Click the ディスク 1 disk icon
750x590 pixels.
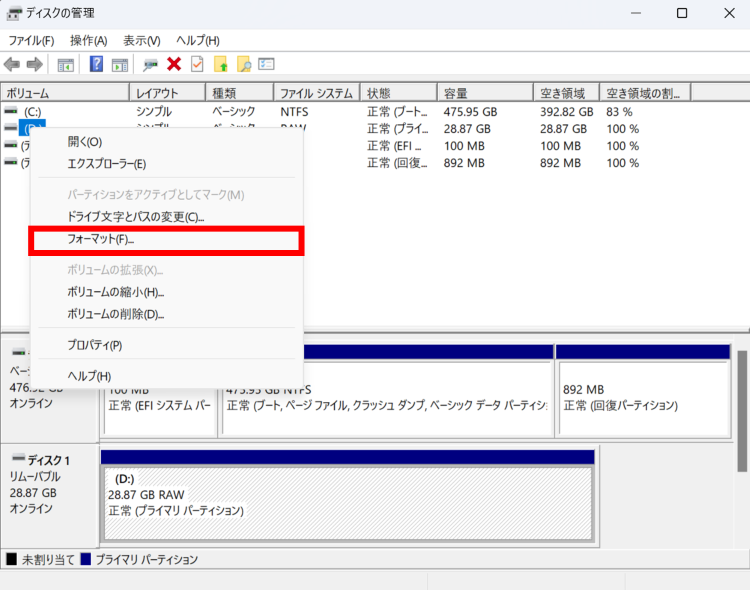[18, 458]
